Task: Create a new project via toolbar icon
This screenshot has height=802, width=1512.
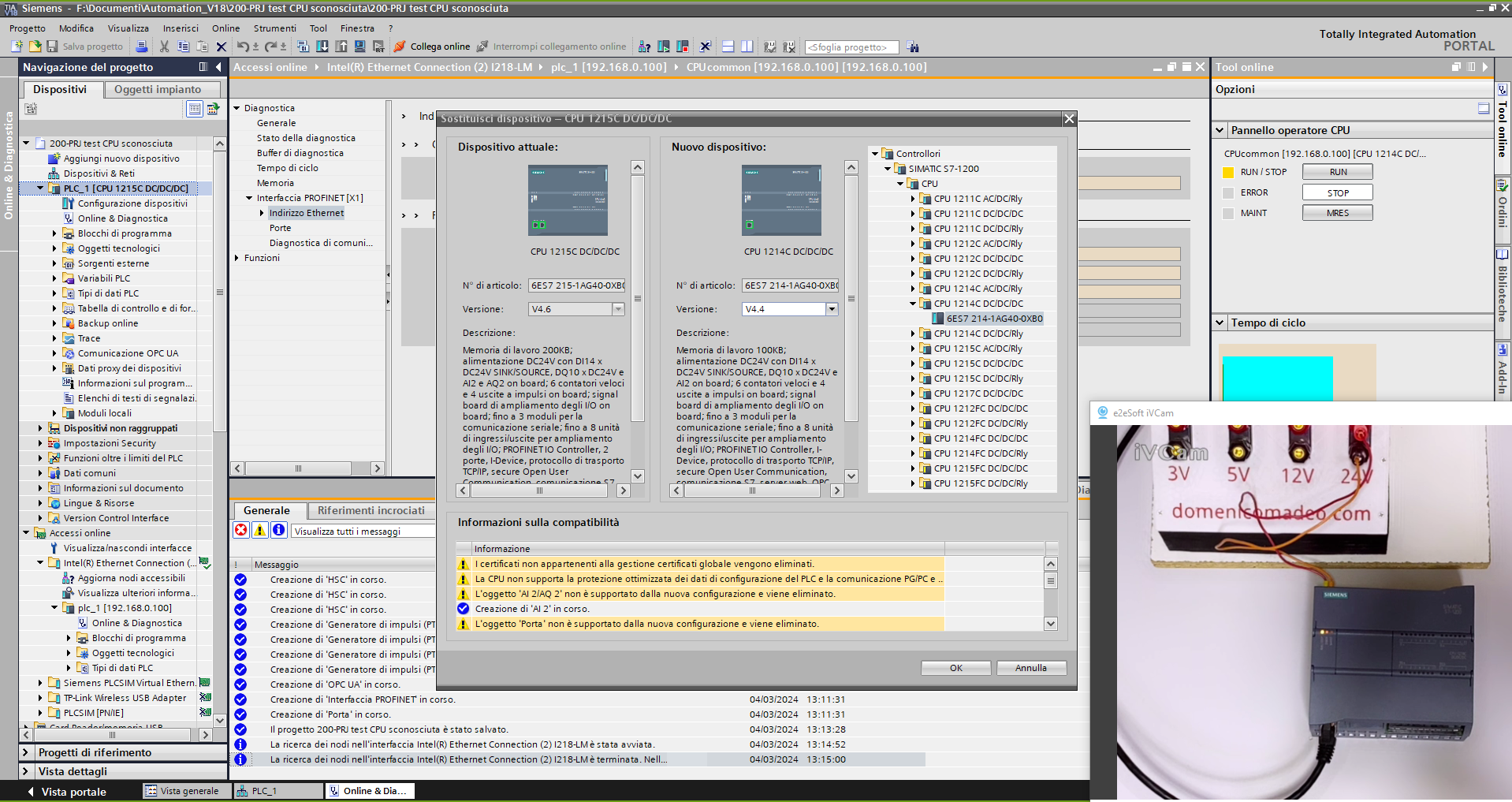Action: [17, 47]
